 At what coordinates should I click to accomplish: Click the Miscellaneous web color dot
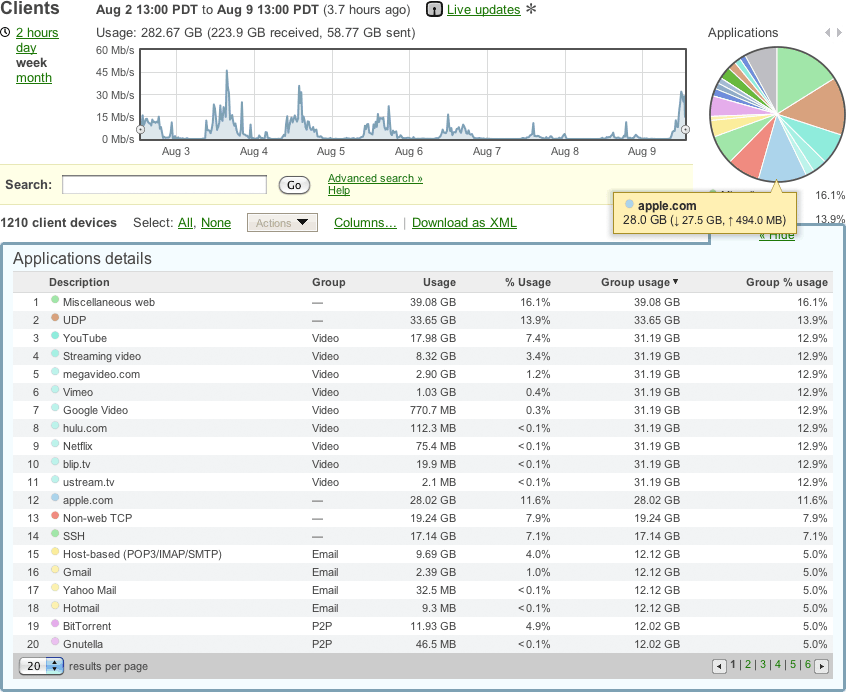coord(54,299)
